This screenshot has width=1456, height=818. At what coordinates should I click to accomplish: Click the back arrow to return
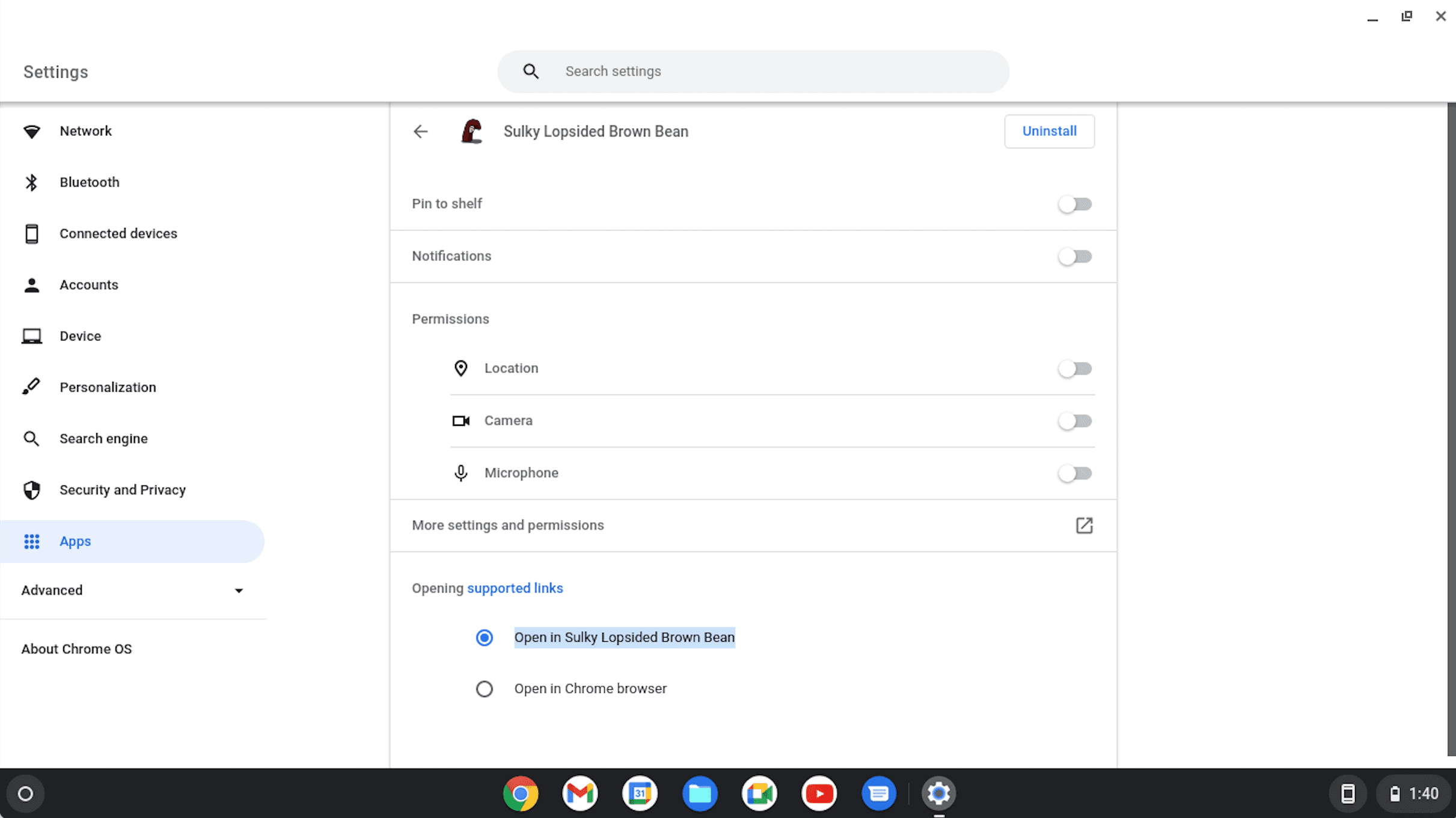[420, 131]
